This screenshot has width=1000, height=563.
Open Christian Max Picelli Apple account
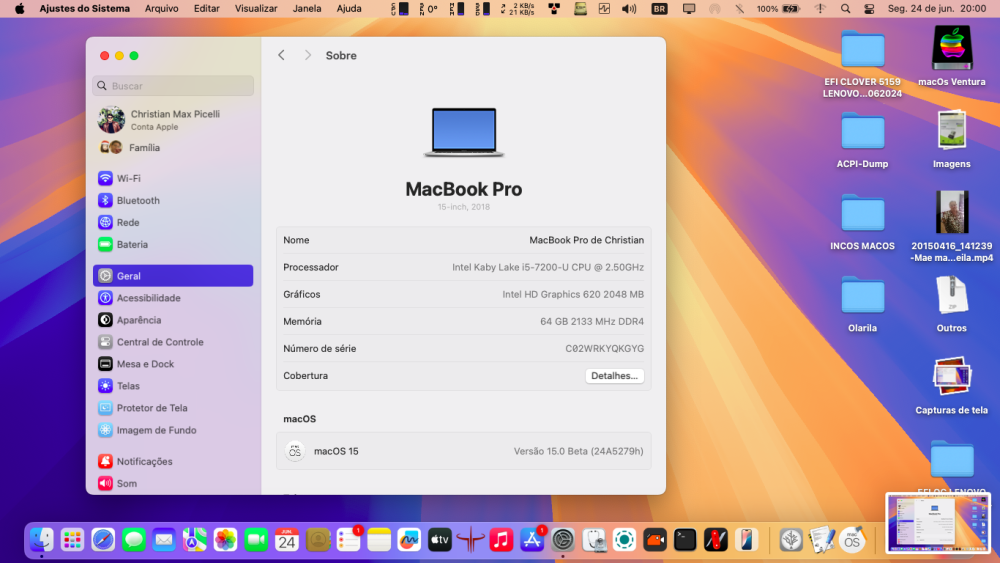pyautogui.click(x=173, y=119)
